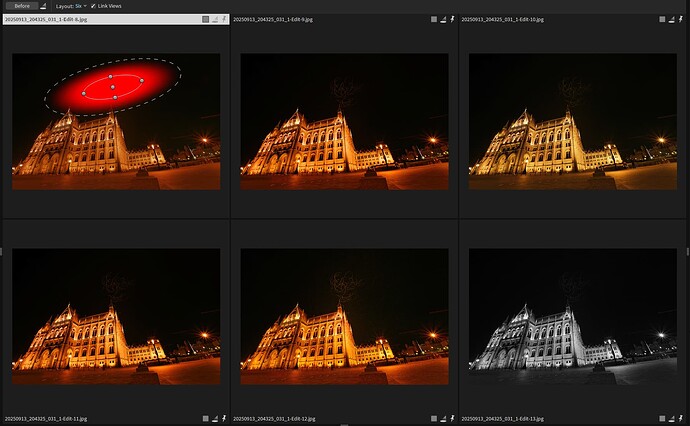Toggle the Link Views checkbox
The width and height of the screenshot is (690, 426).
[x=93, y=6]
